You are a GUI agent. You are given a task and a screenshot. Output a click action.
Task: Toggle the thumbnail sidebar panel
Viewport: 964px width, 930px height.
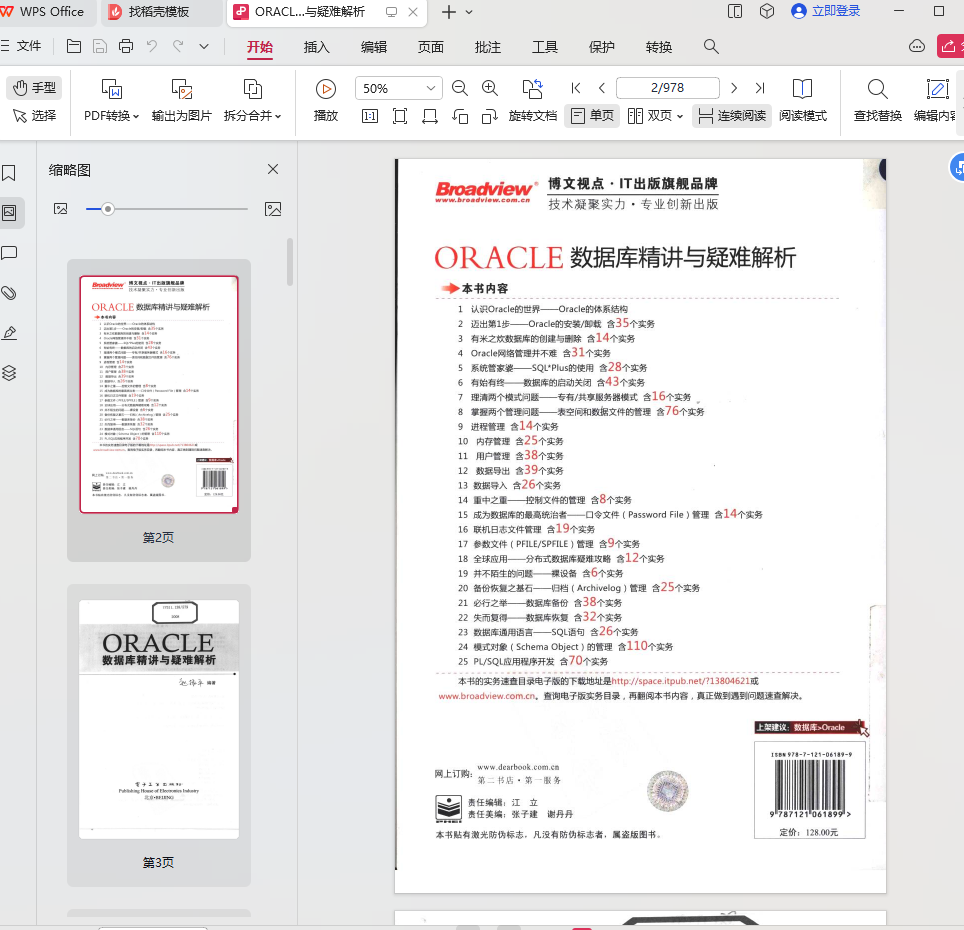point(10,213)
